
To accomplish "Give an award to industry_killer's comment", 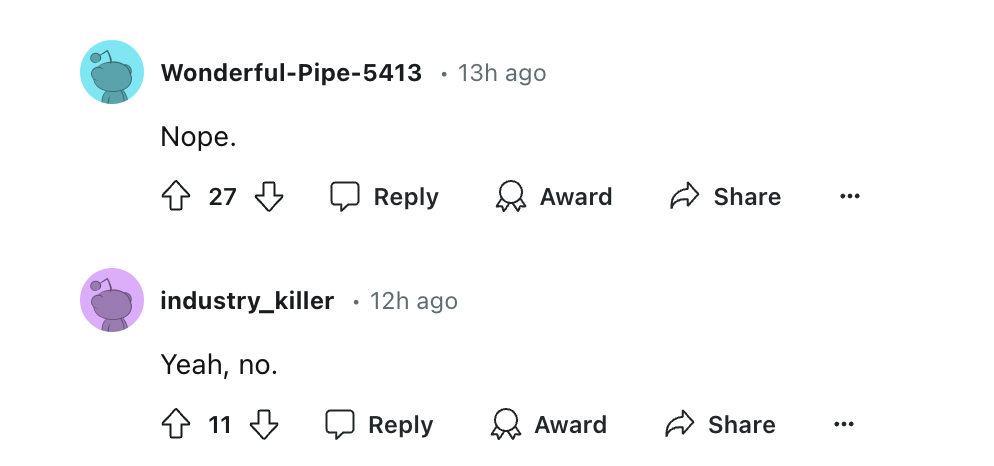I will tap(549, 425).
